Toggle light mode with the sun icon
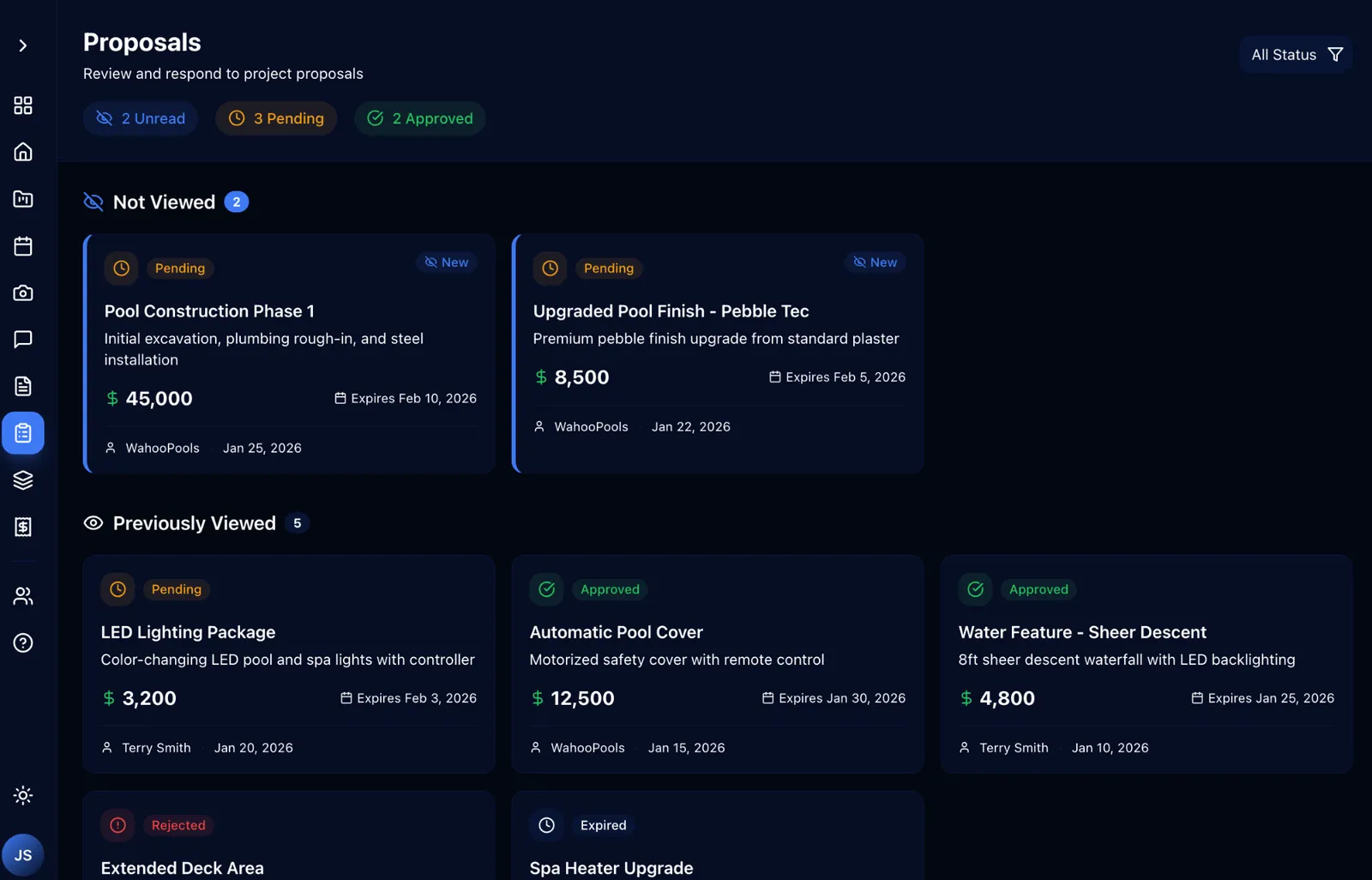Viewport: 1372px width, 880px height. tap(23, 795)
